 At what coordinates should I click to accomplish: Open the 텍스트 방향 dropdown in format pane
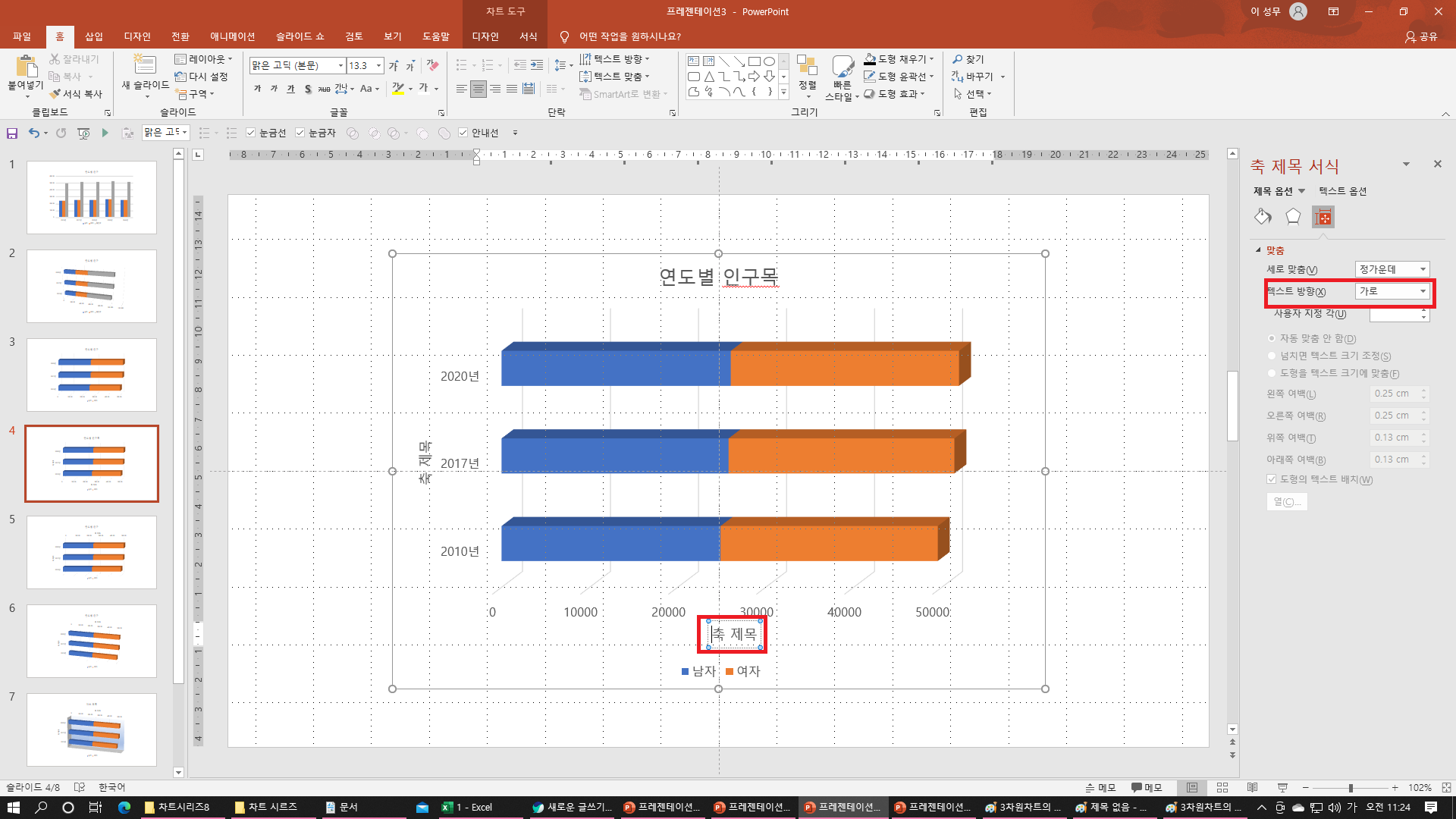pyautogui.click(x=1423, y=291)
